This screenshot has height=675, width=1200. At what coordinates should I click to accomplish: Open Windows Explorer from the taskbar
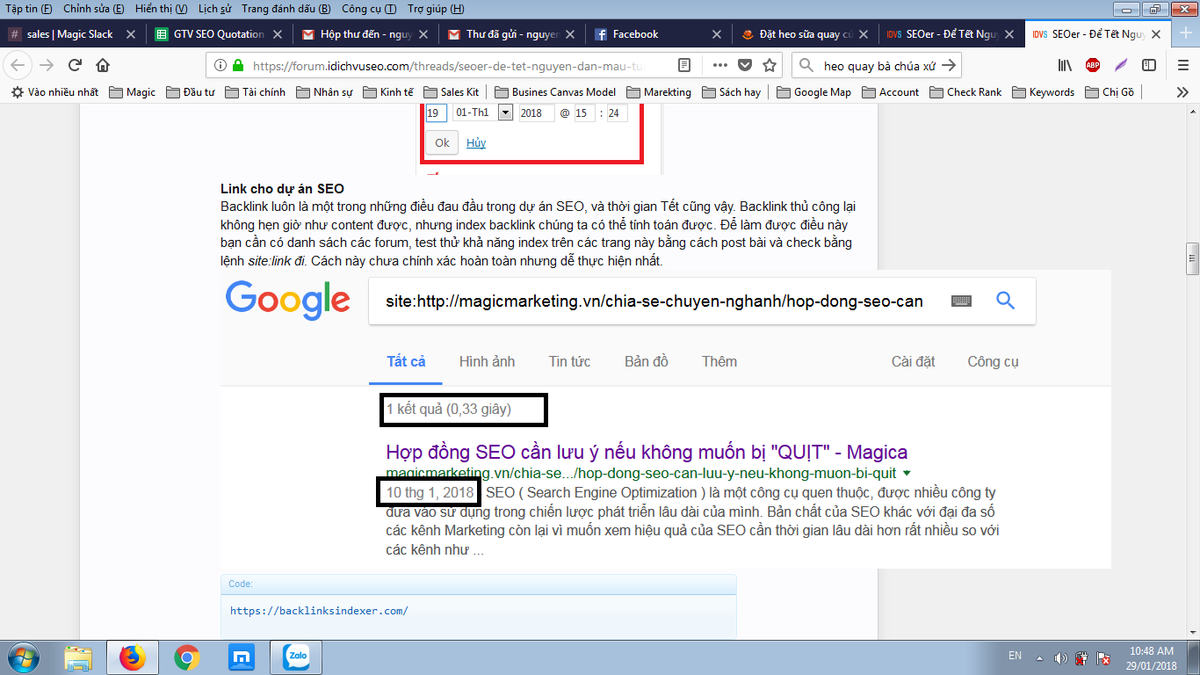(x=78, y=657)
